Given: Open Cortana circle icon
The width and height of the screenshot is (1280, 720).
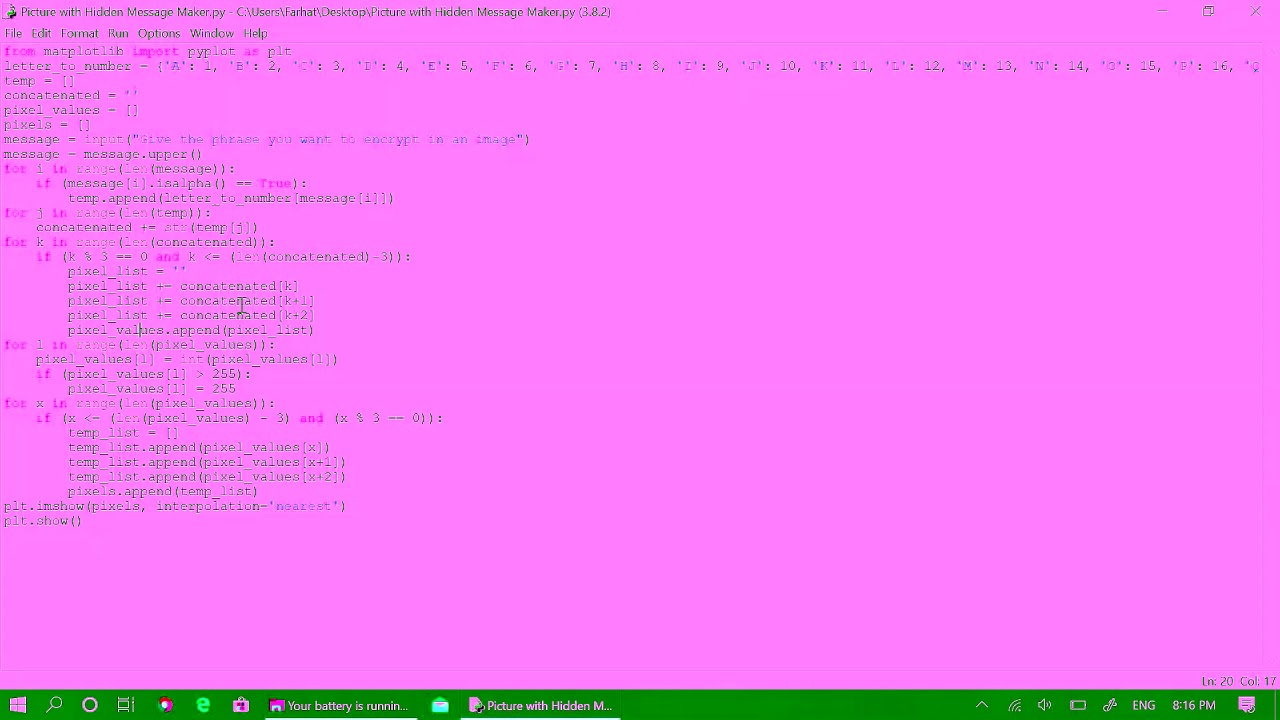Looking at the screenshot, I should [x=90, y=705].
